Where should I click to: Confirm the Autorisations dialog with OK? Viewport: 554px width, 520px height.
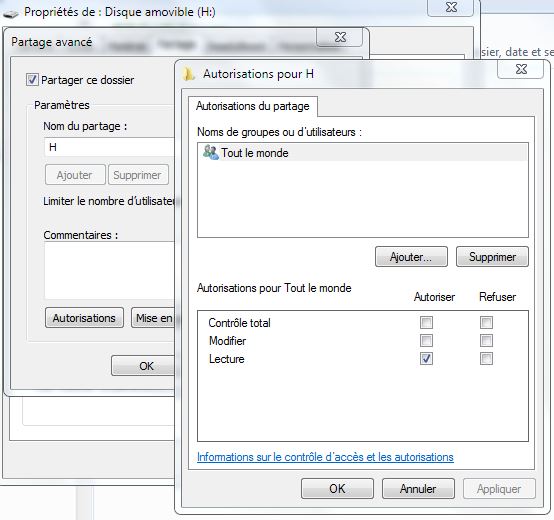337,489
